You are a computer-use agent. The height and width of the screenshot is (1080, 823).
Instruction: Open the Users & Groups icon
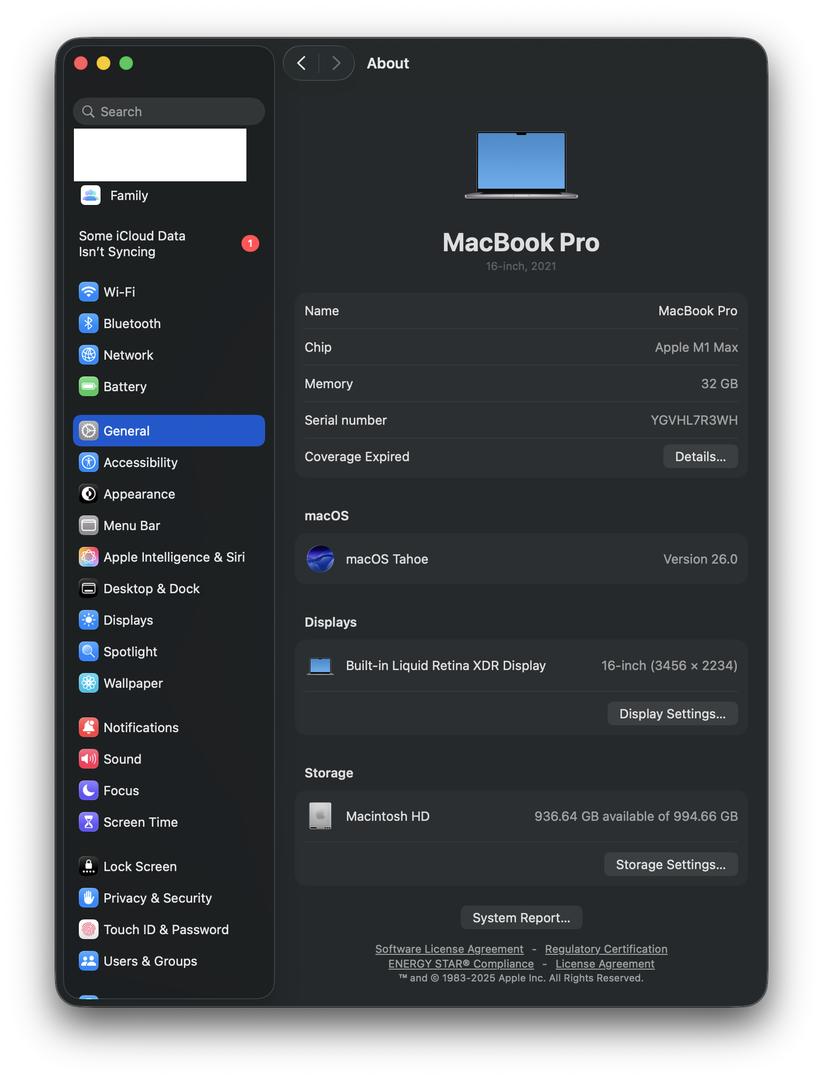click(x=88, y=962)
